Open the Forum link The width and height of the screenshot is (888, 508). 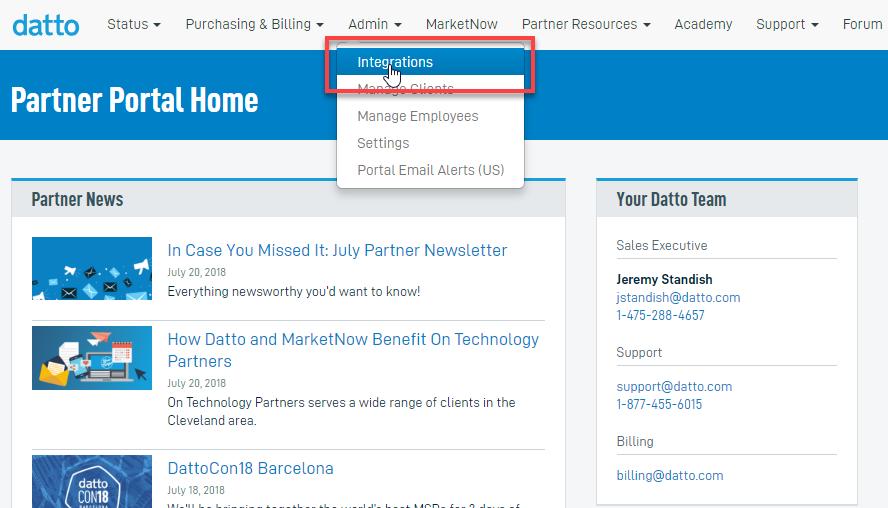pos(862,24)
